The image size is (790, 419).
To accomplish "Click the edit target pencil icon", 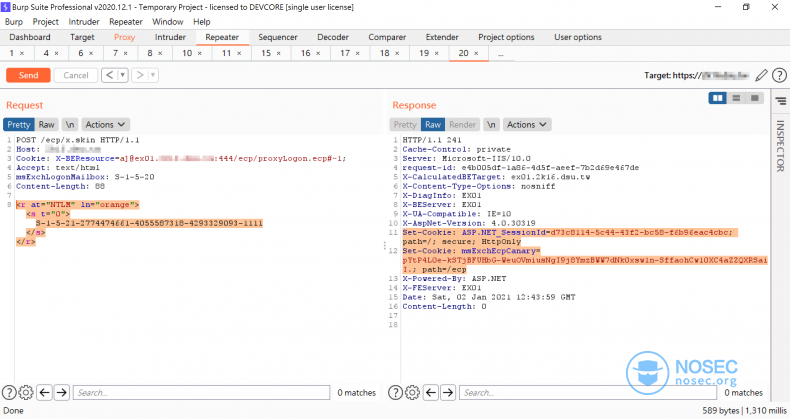I will (x=761, y=76).
